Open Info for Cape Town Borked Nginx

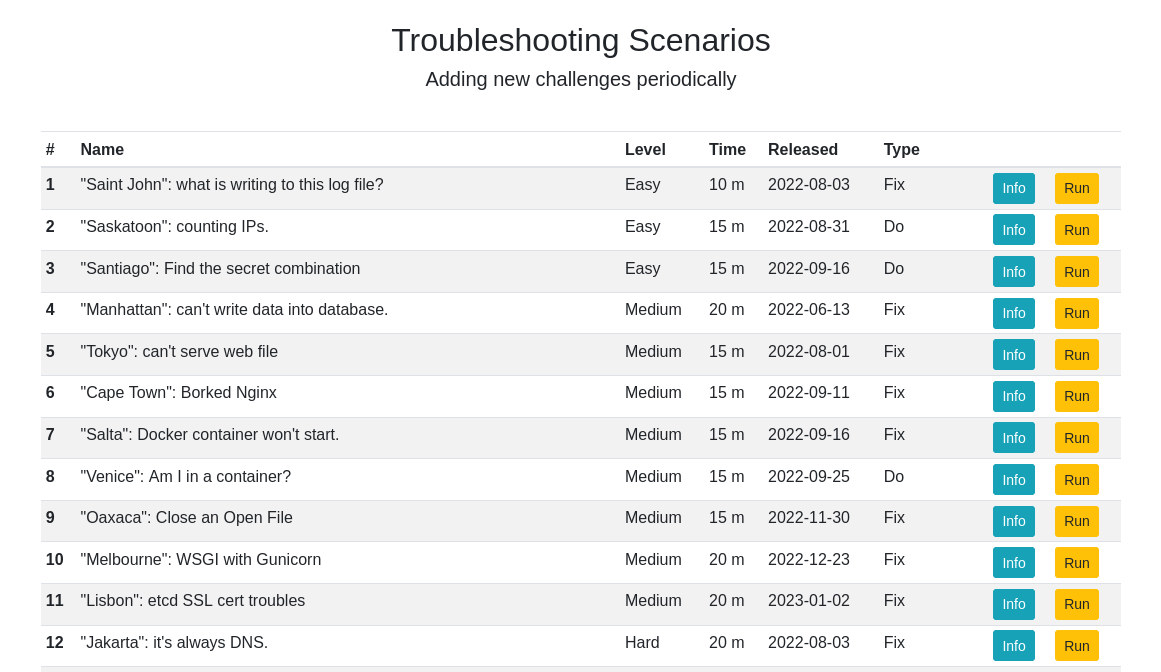pyautogui.click(x=1014, y=396)
